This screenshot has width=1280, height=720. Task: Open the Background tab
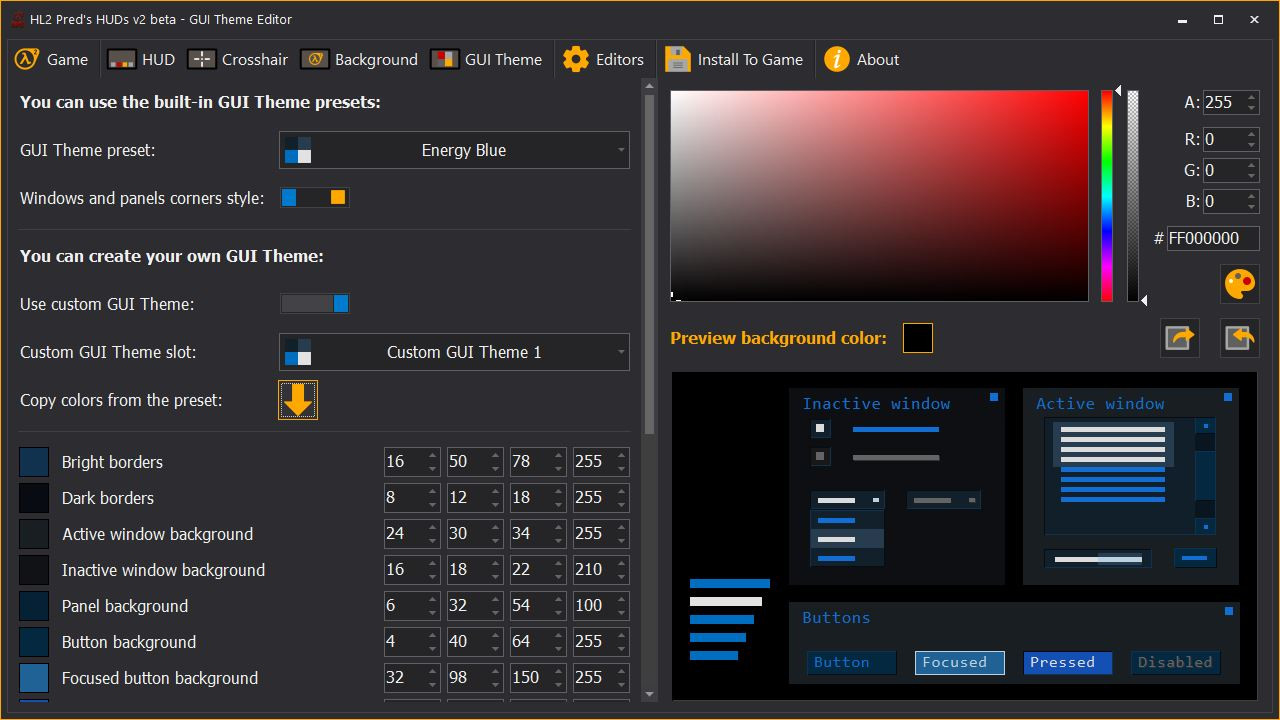coord(359,60)
